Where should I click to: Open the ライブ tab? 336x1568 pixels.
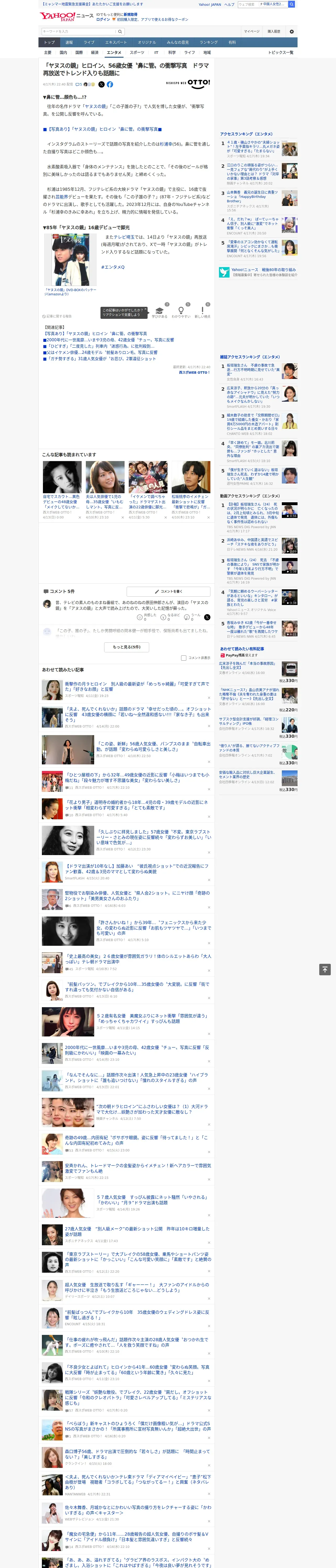(x=89, y=43)
